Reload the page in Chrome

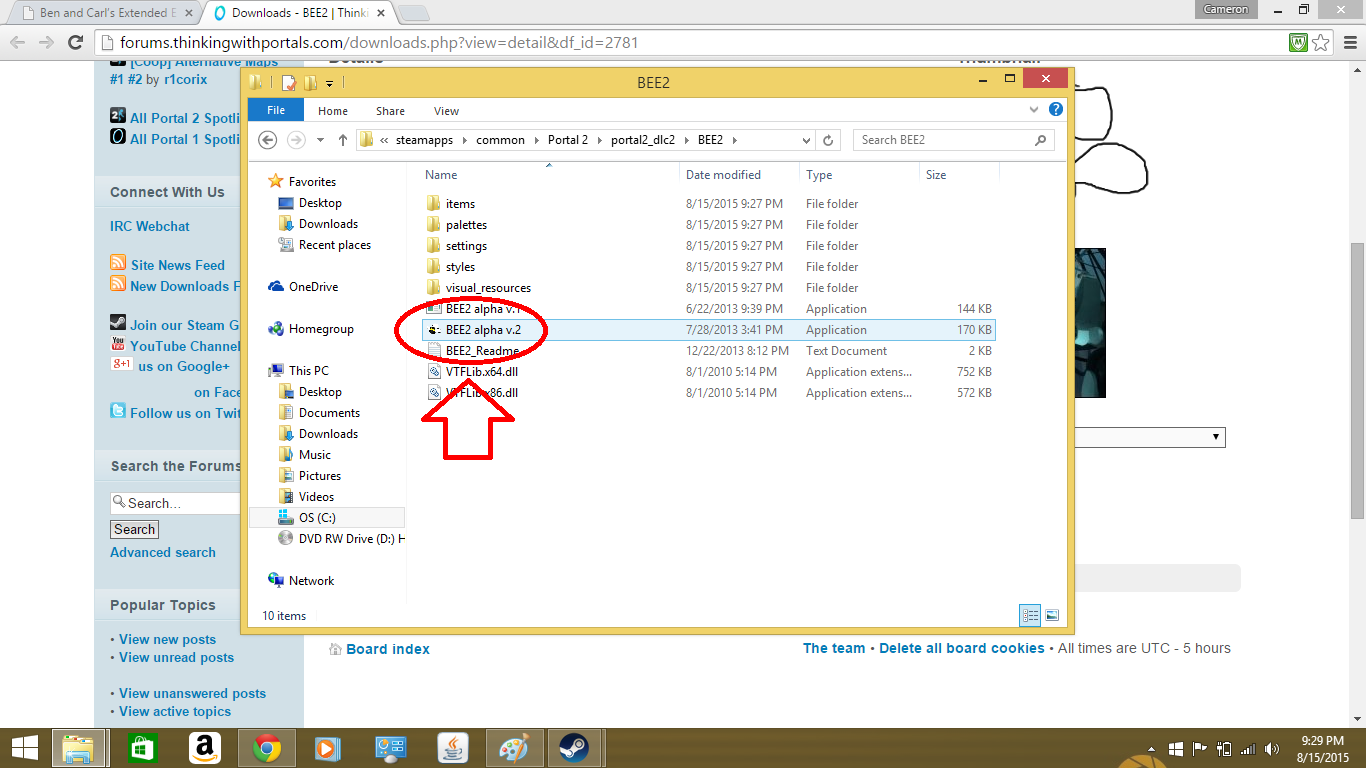[75, 42]
